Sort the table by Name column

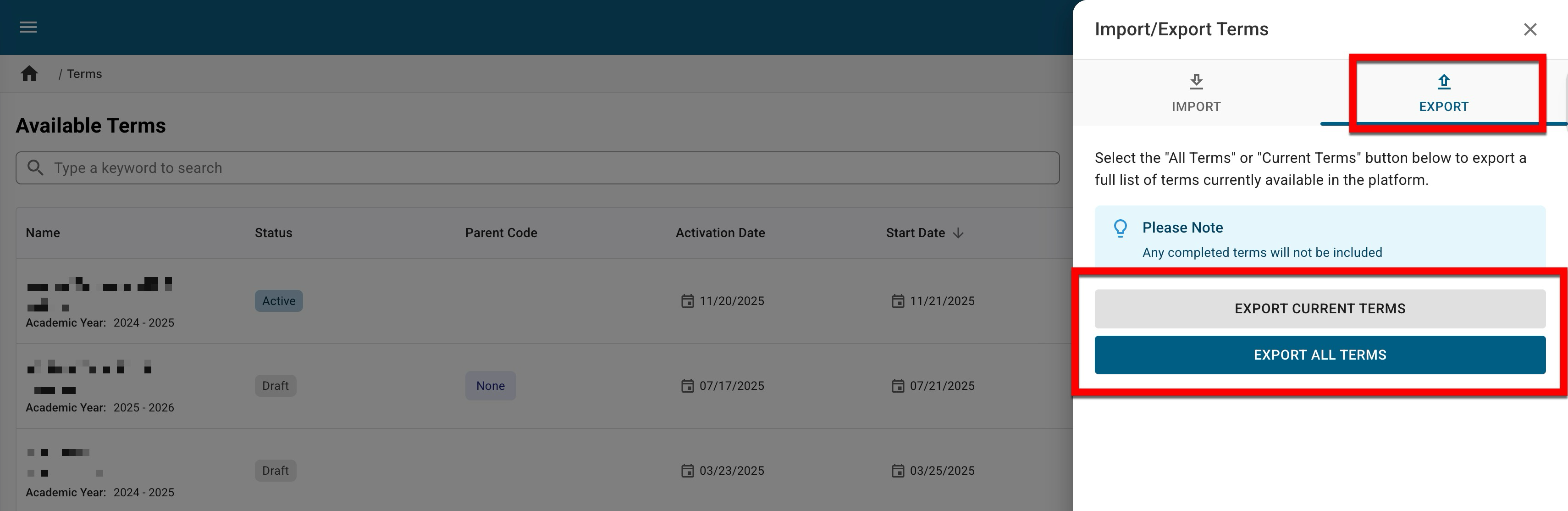pos(43,233)
